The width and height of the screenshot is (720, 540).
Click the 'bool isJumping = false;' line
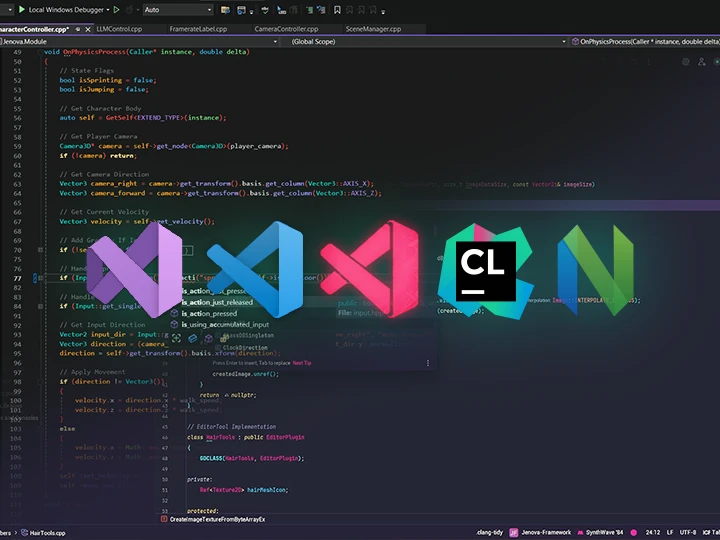click(x=104, y=90)
